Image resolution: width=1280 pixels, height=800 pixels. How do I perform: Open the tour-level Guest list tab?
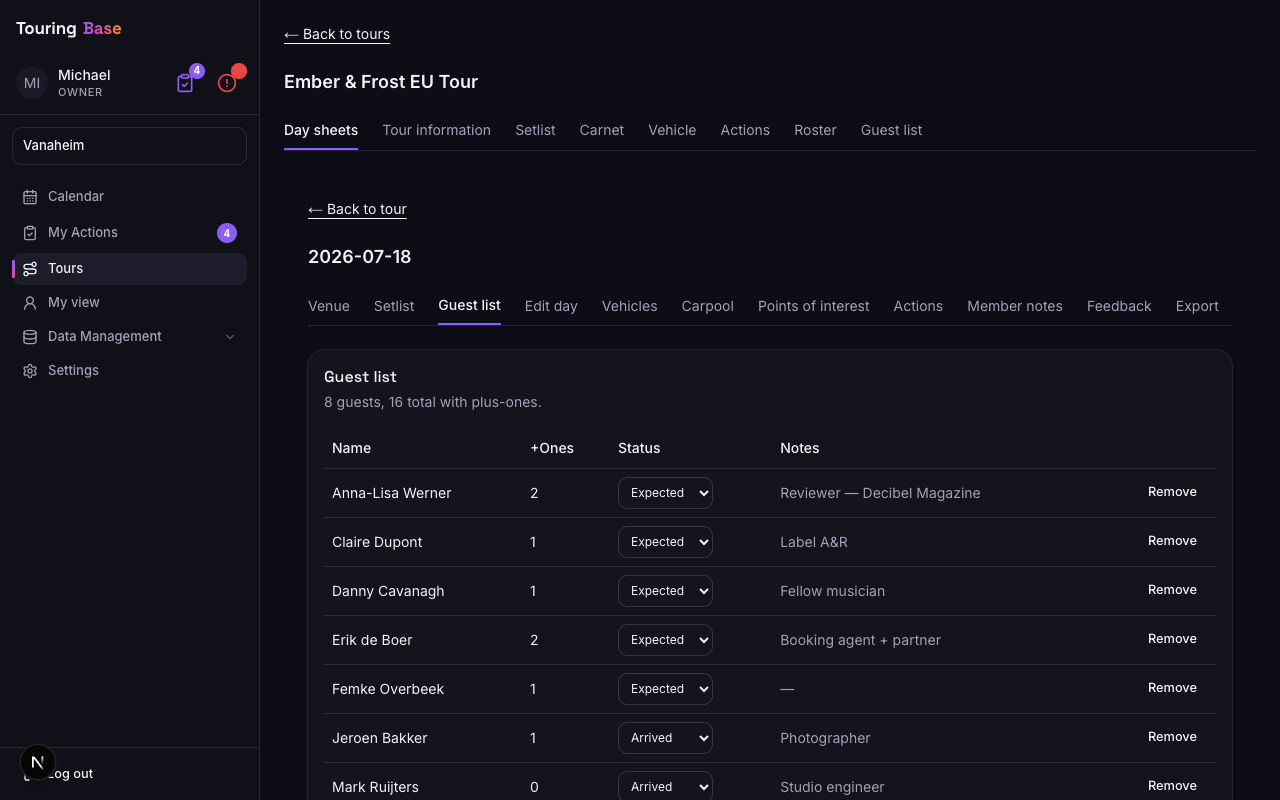pos(891,130)
